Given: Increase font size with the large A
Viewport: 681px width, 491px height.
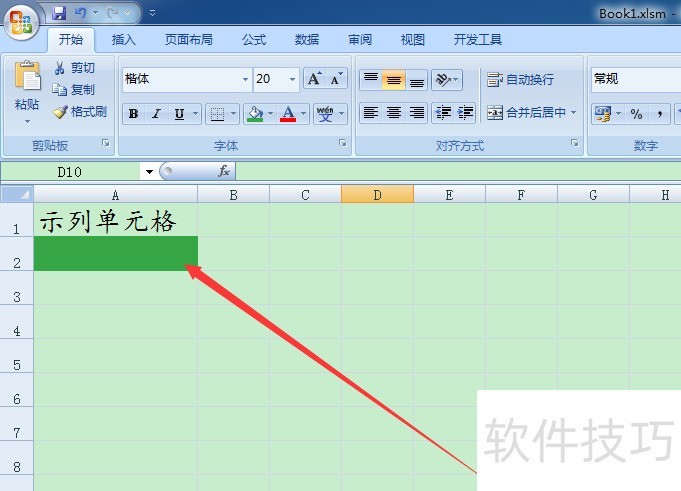Looking at the screenshot, I should pos(314,79).
